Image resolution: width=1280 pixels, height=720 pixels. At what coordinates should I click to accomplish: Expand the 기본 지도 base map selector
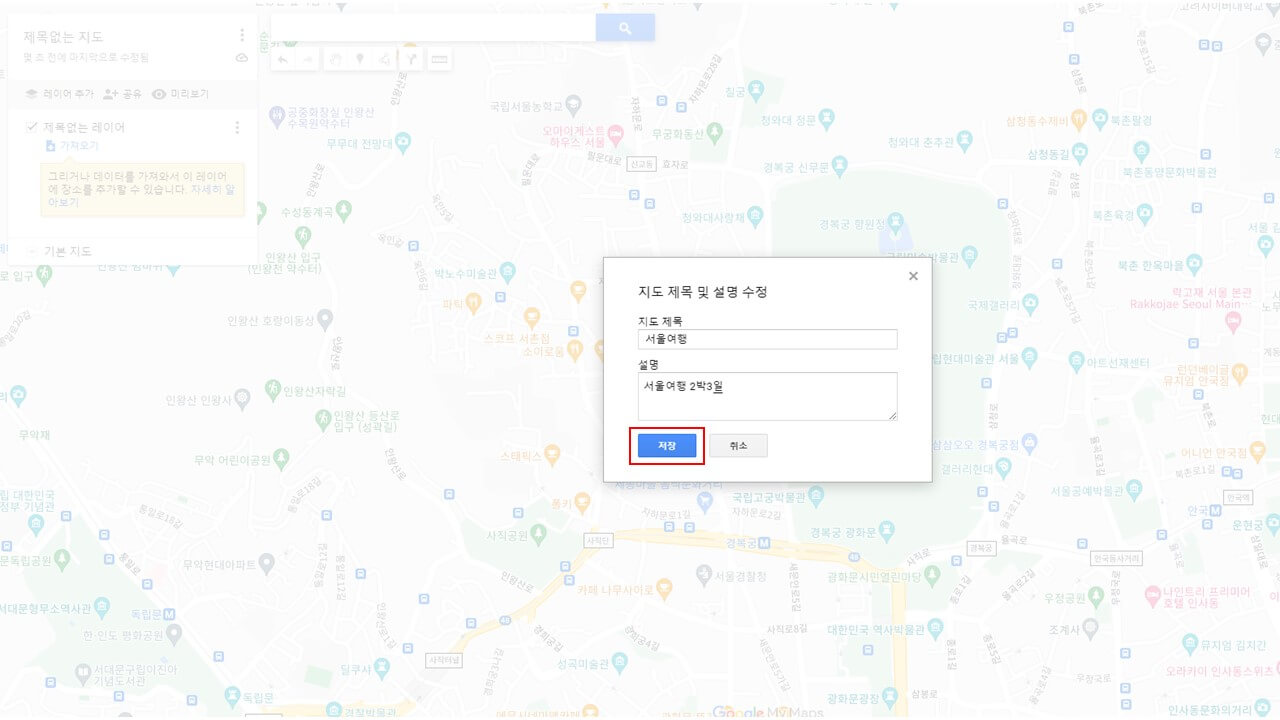point(32,251)
